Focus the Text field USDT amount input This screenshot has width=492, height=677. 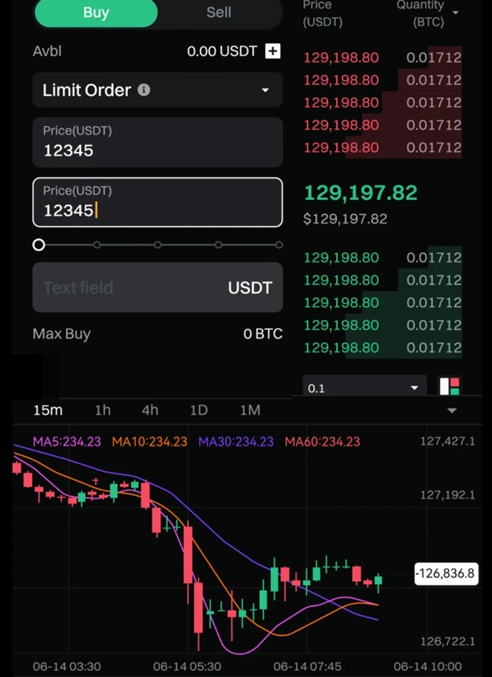pos(158,287)
